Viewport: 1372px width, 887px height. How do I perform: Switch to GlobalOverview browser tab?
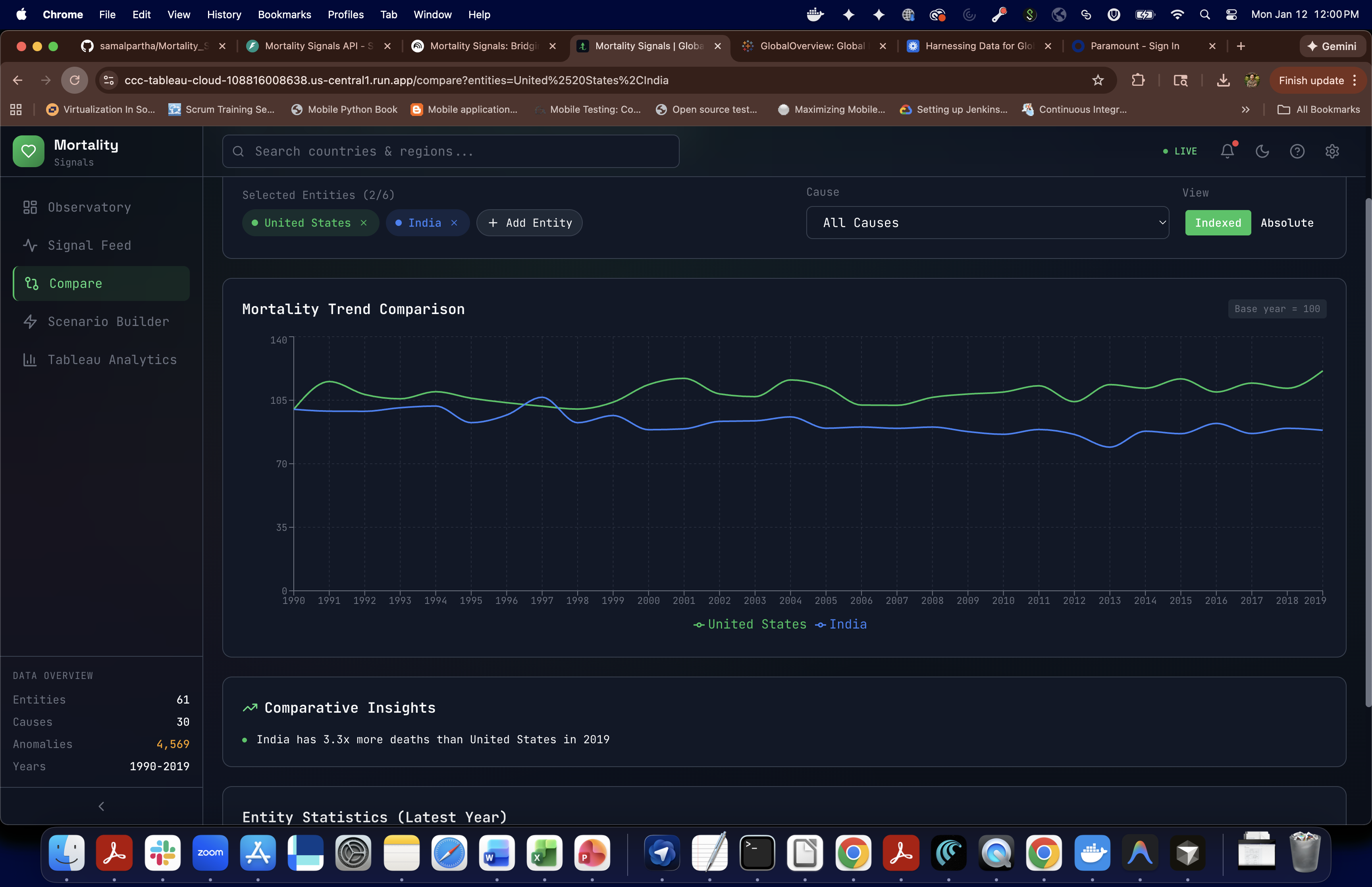coord(812,46)
